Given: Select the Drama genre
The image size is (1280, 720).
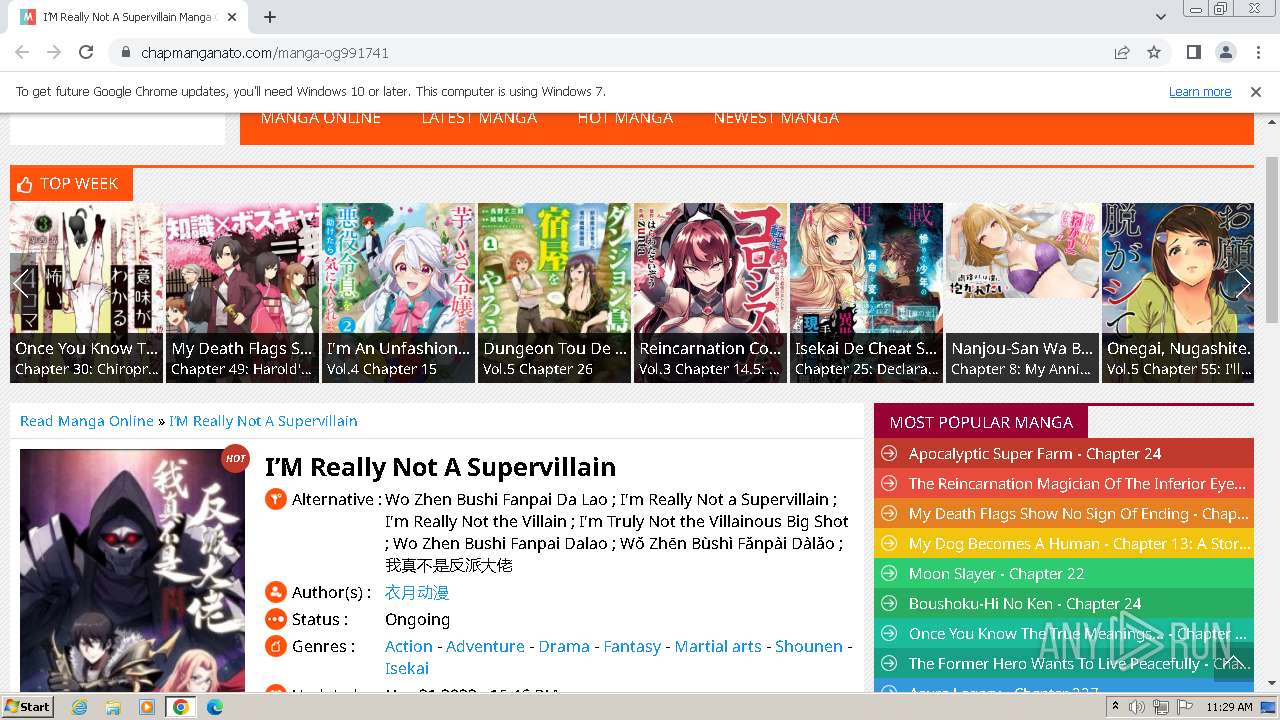Looking at the screenshot, I should 564,647.
